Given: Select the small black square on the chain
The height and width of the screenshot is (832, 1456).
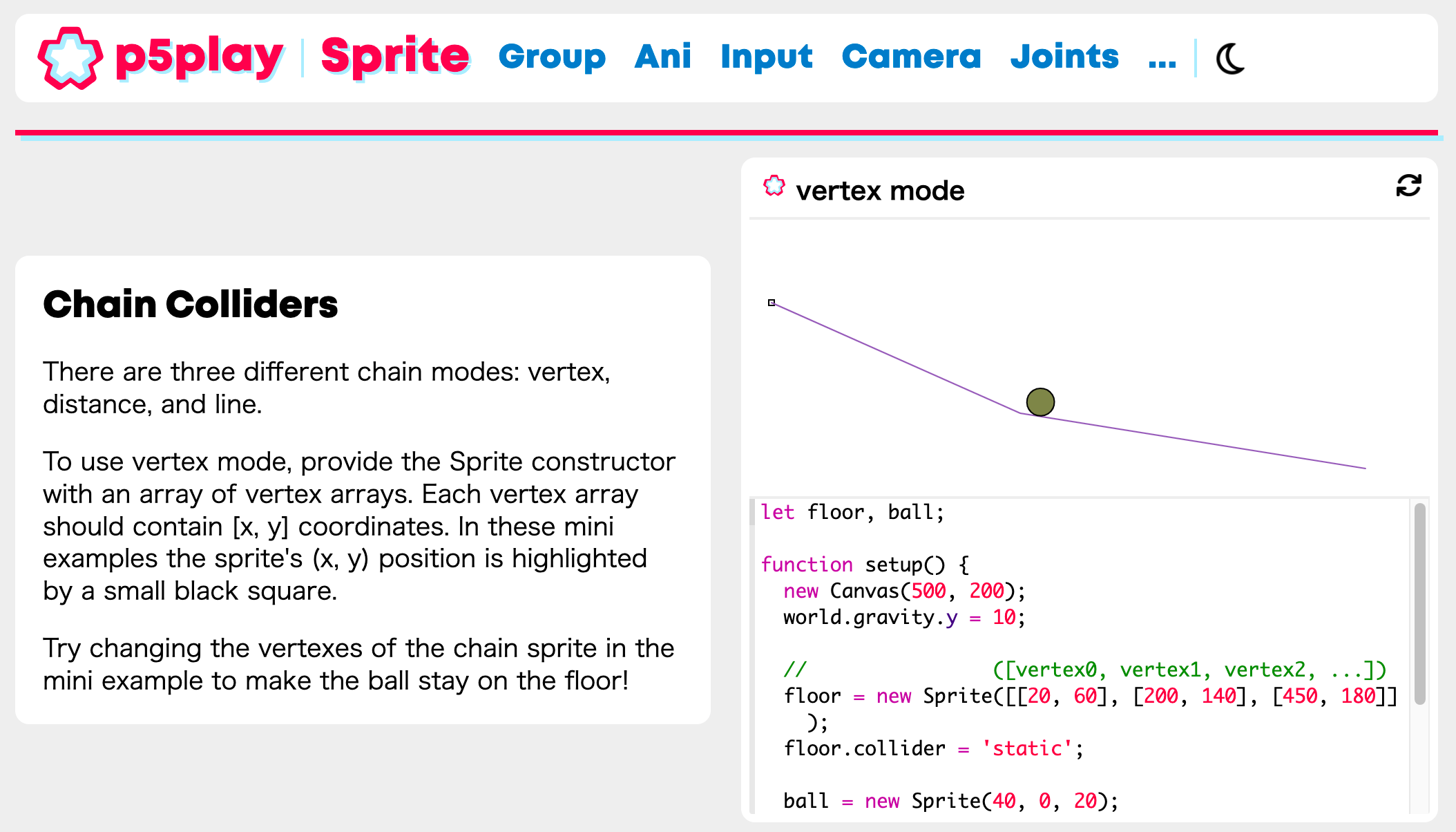Looking at the screenshot, I should [772, 303].
